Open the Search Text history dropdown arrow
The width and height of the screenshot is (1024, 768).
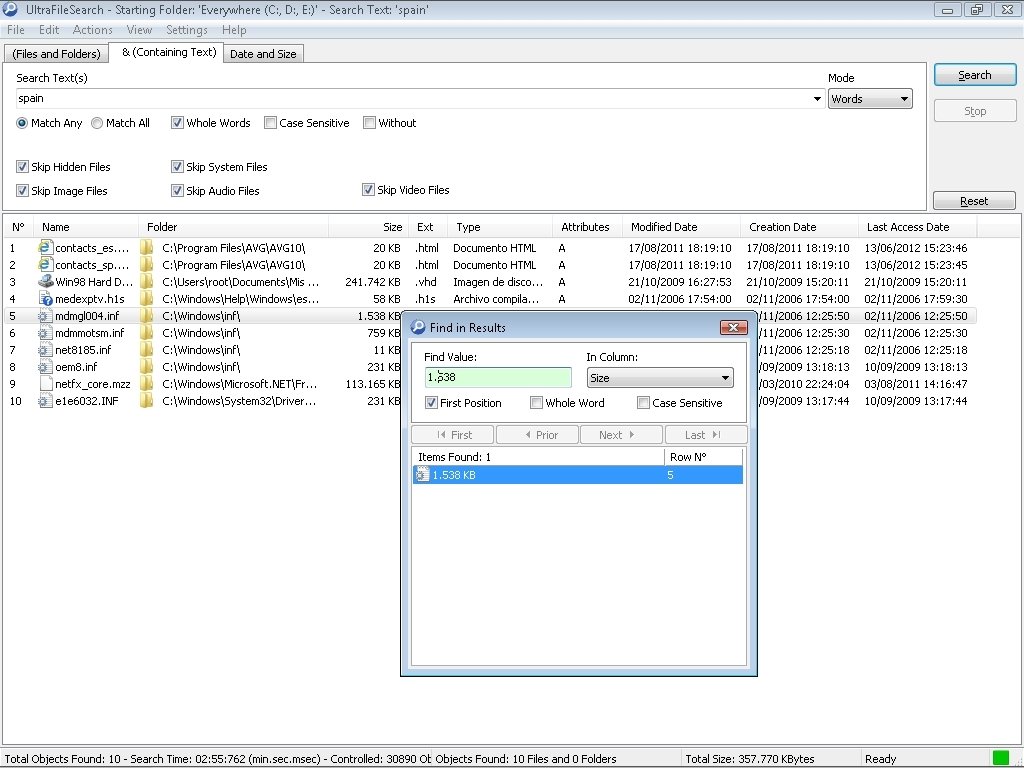pyautogui.click(x=817, y=99)
